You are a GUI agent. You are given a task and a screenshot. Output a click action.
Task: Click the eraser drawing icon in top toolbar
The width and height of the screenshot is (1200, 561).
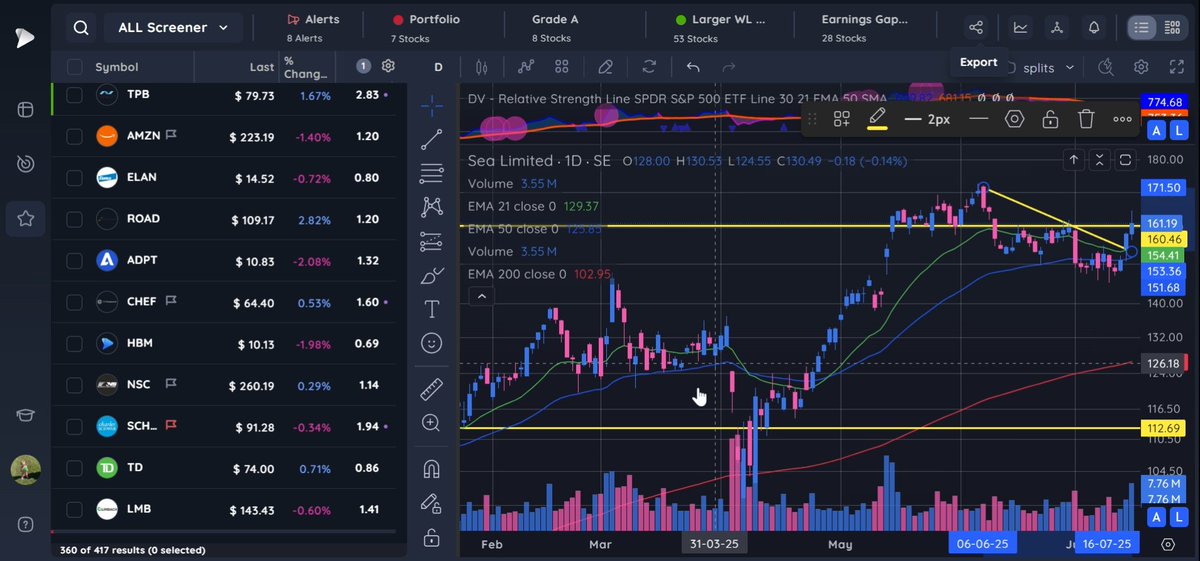pyautogui.click(x=605, y=67)
